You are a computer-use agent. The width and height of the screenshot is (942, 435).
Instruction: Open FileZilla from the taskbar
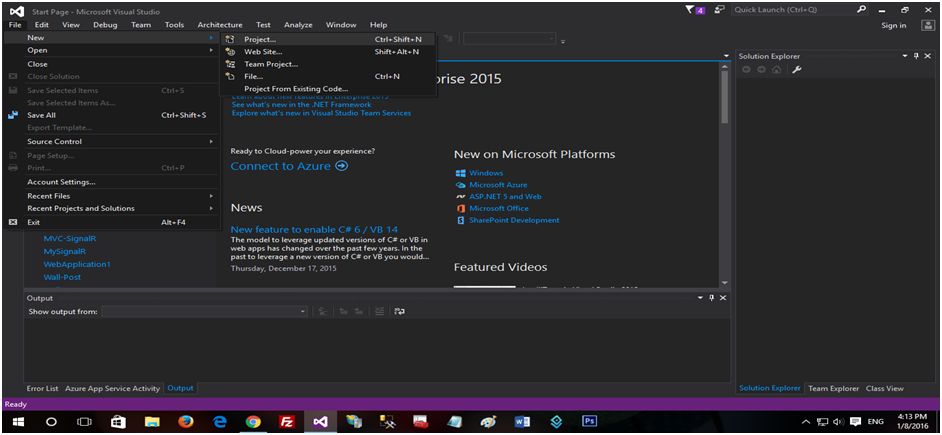[x=287, y=422]
